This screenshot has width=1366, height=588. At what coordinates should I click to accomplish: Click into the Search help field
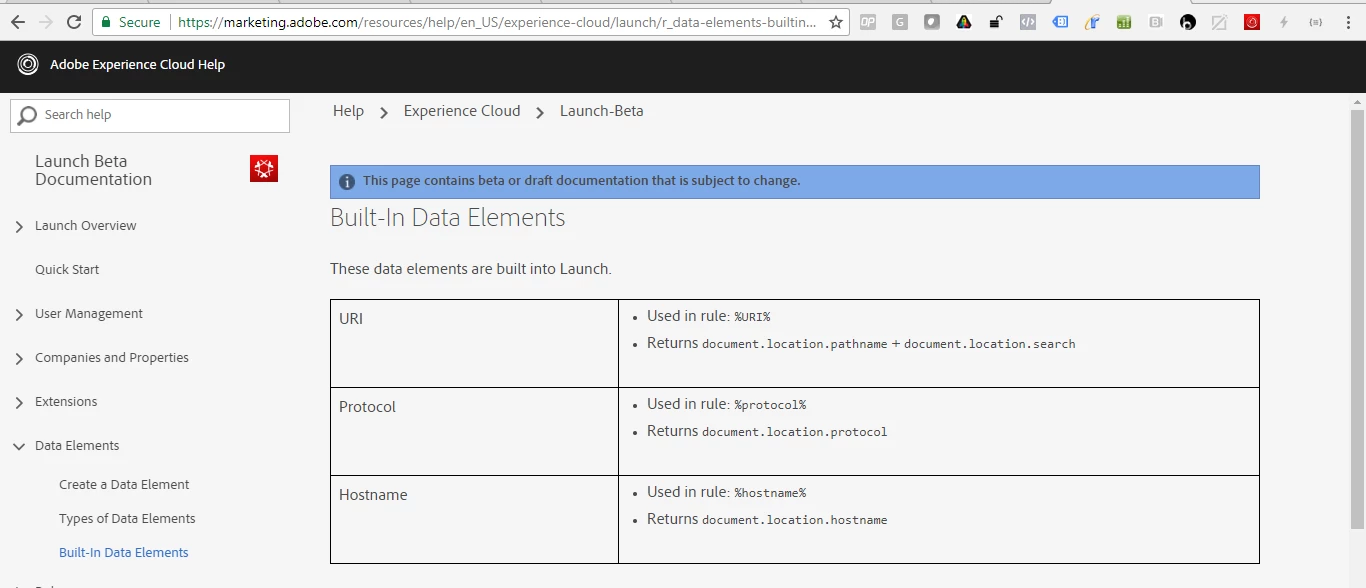pyautogui.click(x=150, y=115)
